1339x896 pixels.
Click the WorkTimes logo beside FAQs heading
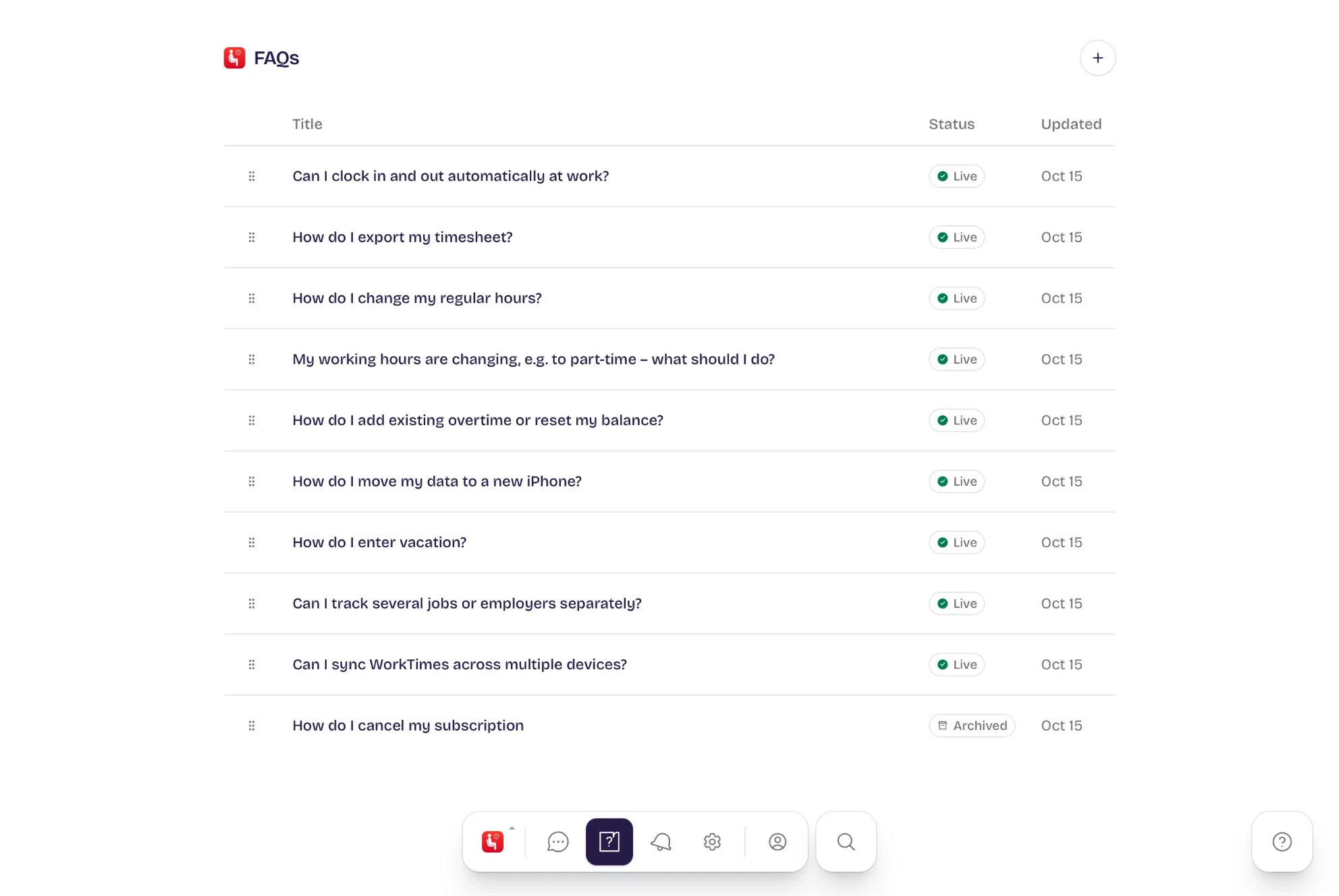tap(234, 58)
